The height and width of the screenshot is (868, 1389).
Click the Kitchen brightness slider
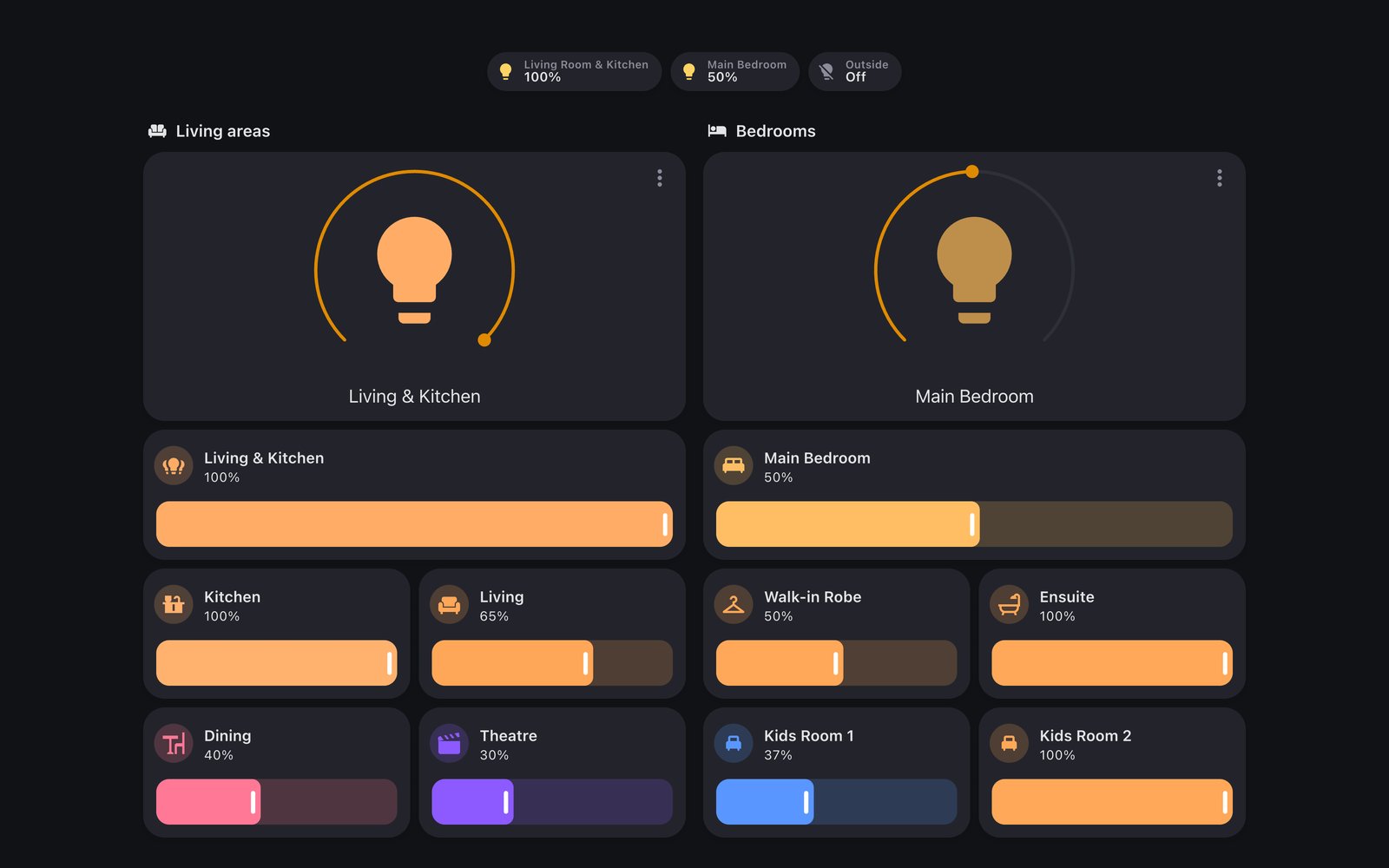(x=276, y=663)
